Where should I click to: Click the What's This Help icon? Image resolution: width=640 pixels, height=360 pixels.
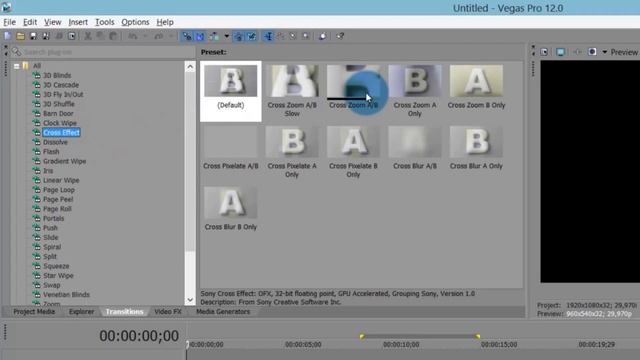pos(340,36)
